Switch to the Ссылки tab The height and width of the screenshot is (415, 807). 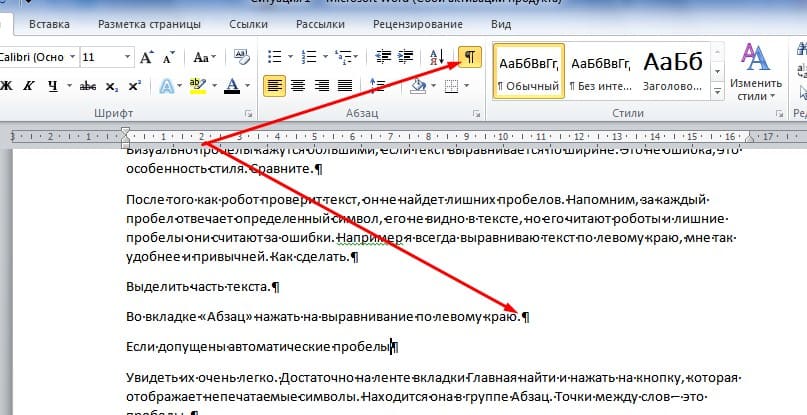[x=249, y=24]
